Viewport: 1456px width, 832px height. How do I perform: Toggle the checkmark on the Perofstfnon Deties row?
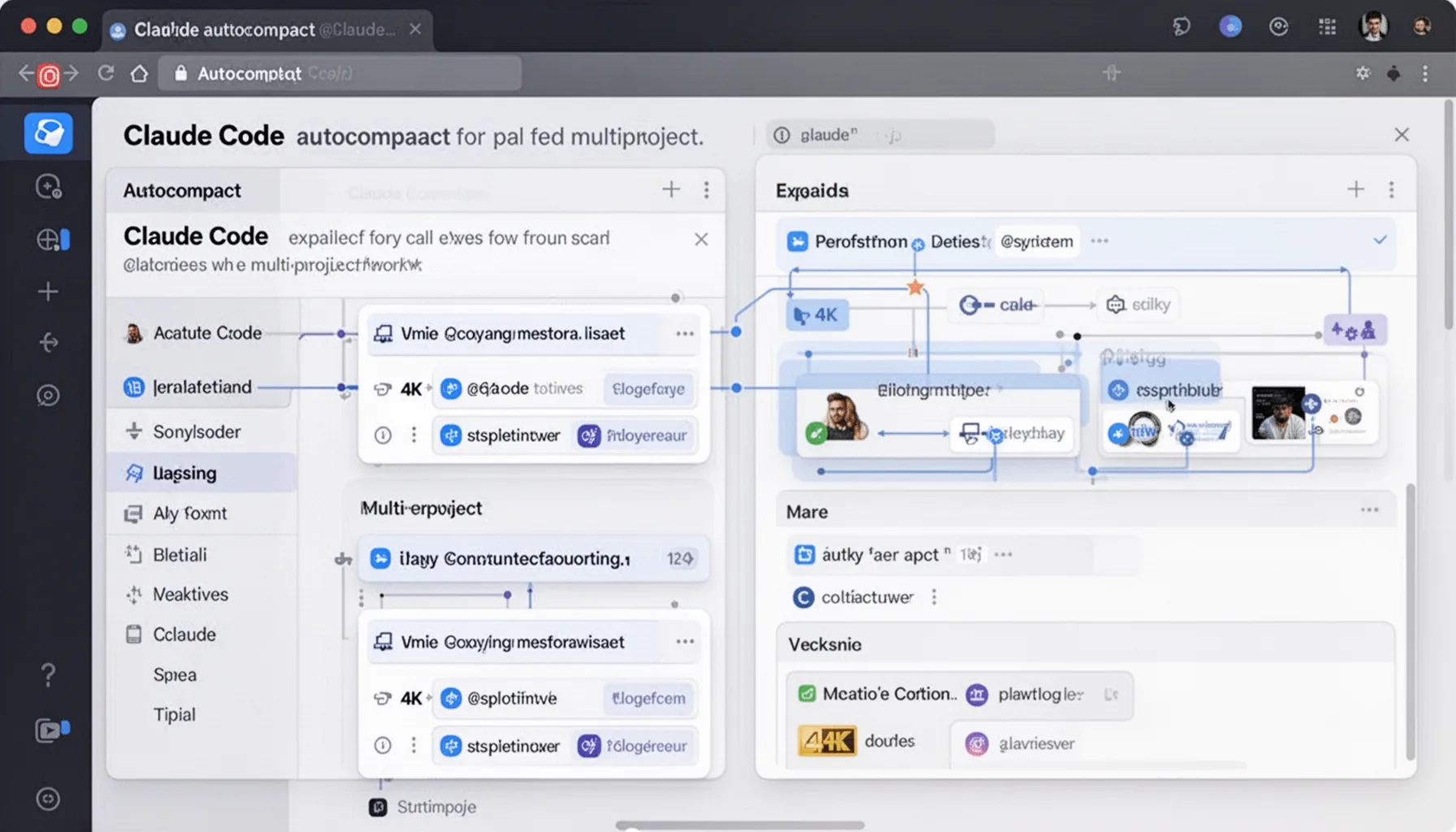click(1380, 240)
